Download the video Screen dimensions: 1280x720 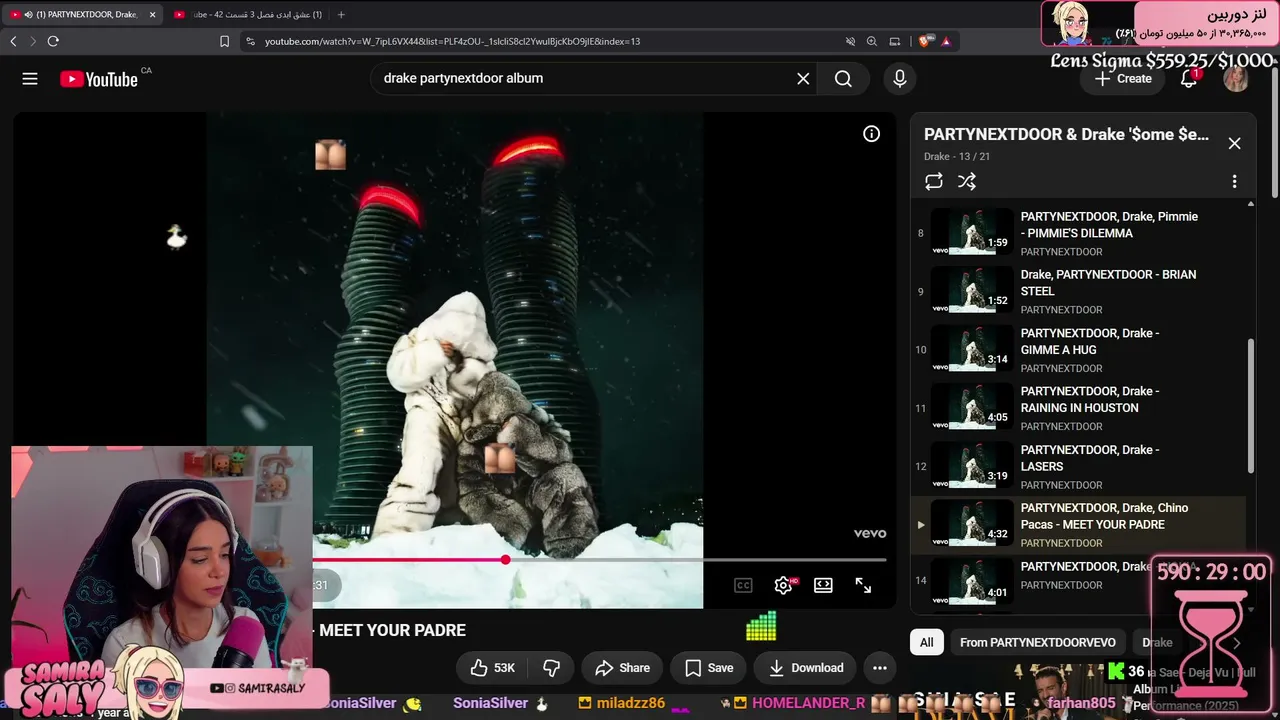pyautogui.click(x=806, y=668)
